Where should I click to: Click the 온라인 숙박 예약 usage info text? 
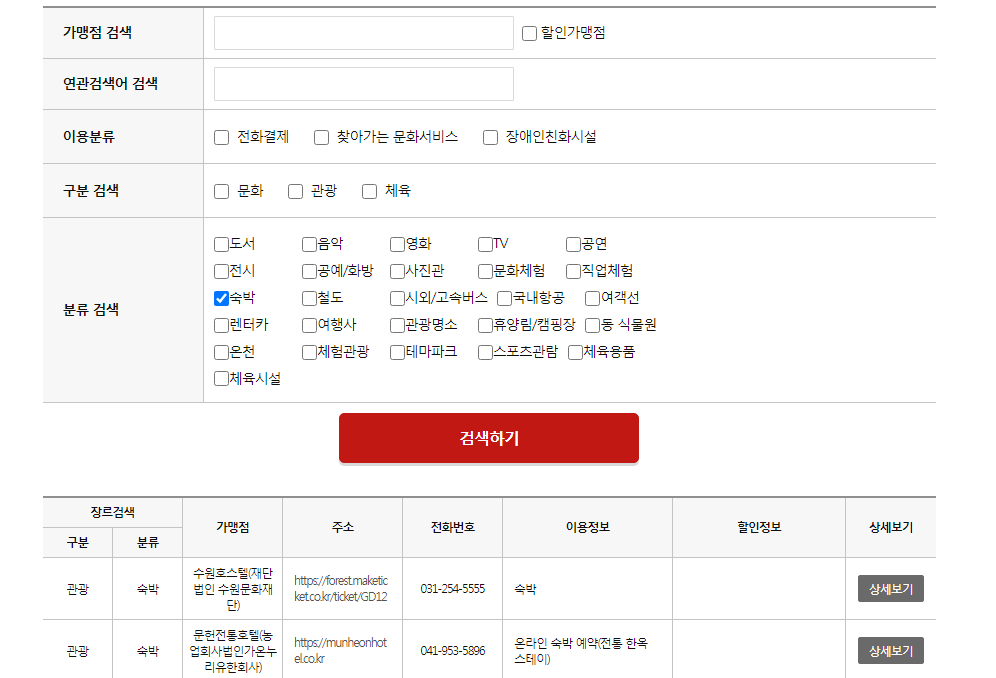[581, 651]
